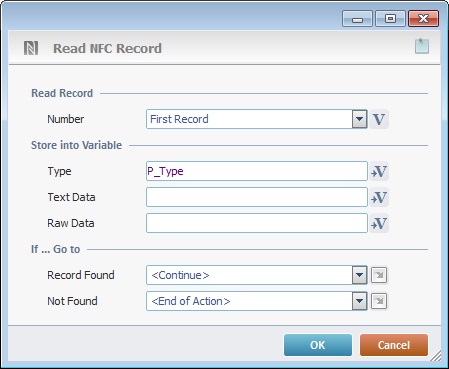Screen dimensions: 449x369
Task: Expand the Record Found dropdown arrow
Action: 359,275
